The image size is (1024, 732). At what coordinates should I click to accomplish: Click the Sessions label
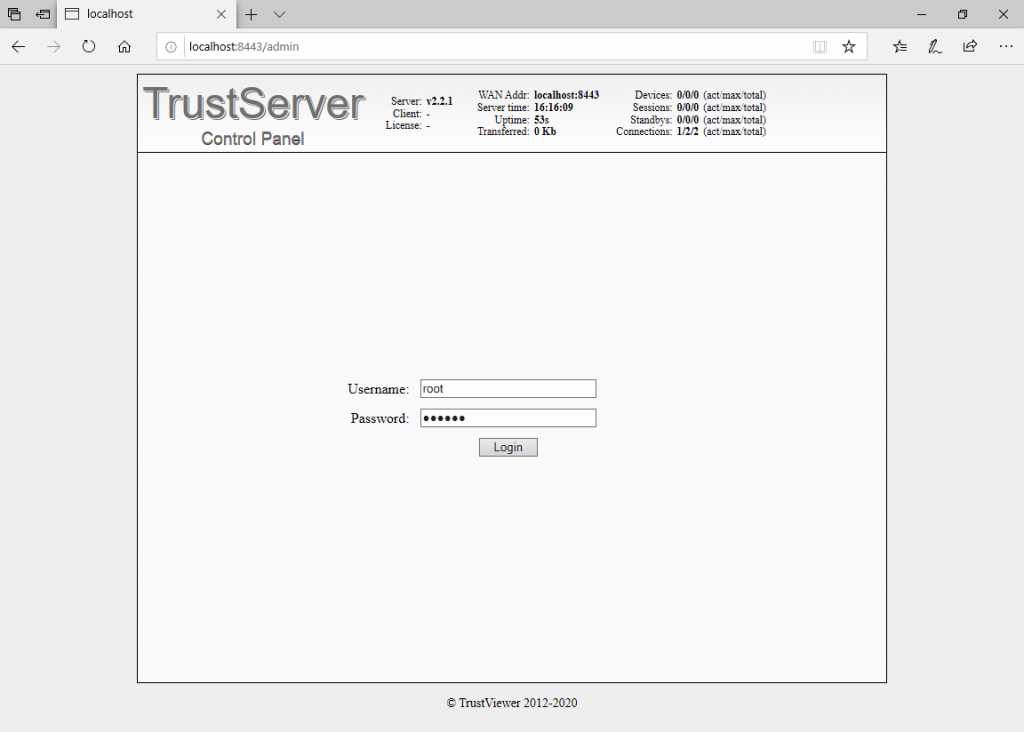coord(652,107)
